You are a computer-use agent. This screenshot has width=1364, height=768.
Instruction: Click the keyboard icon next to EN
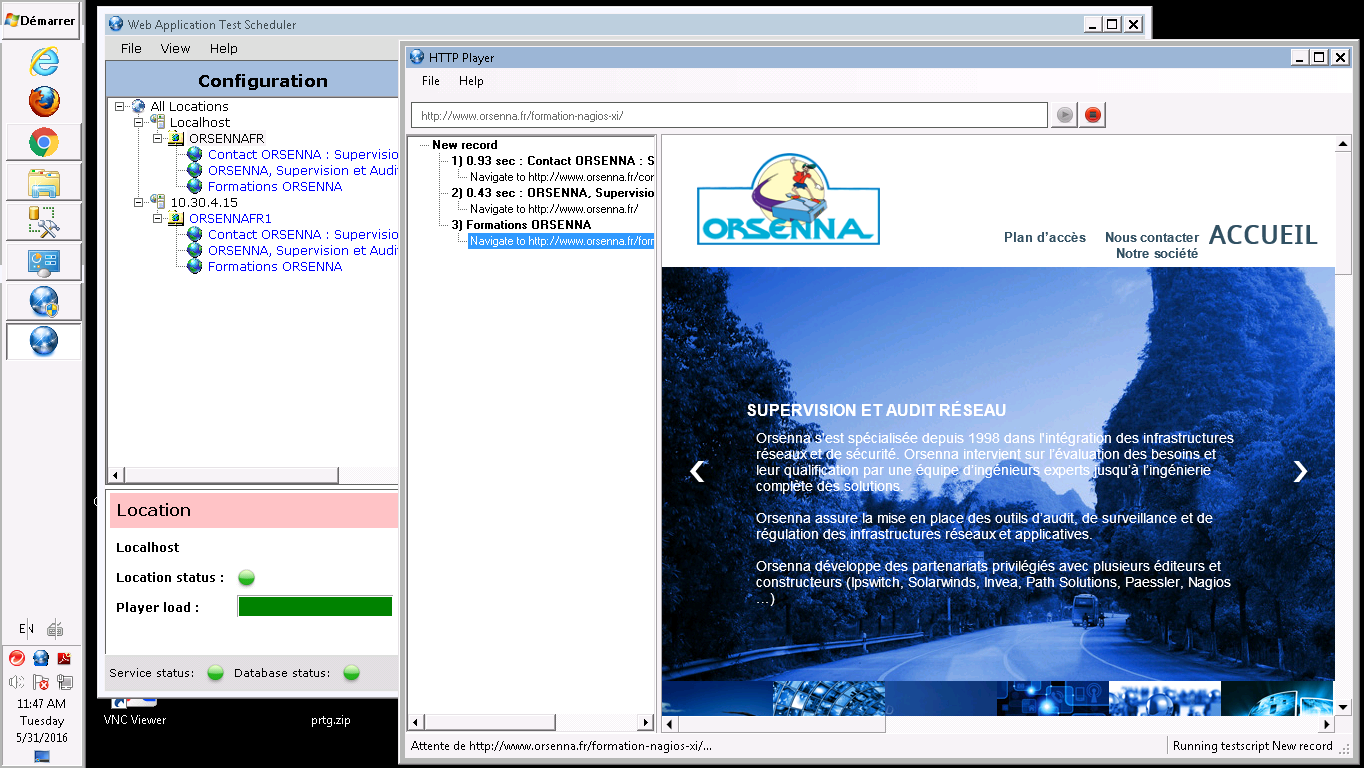point(56,629)
